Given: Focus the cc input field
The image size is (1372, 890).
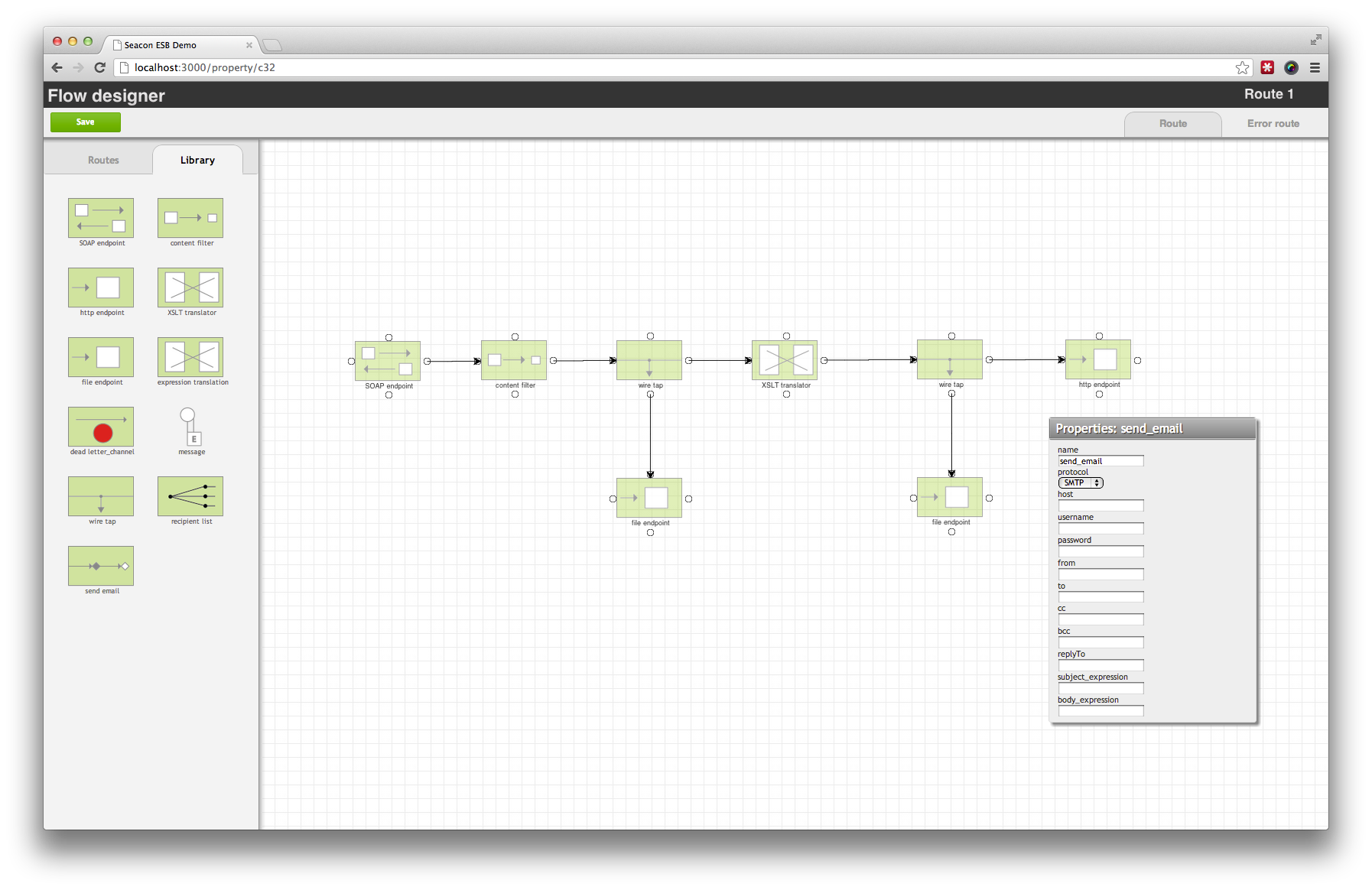Looking at the screenshot, I should [x=1101, y=619].
